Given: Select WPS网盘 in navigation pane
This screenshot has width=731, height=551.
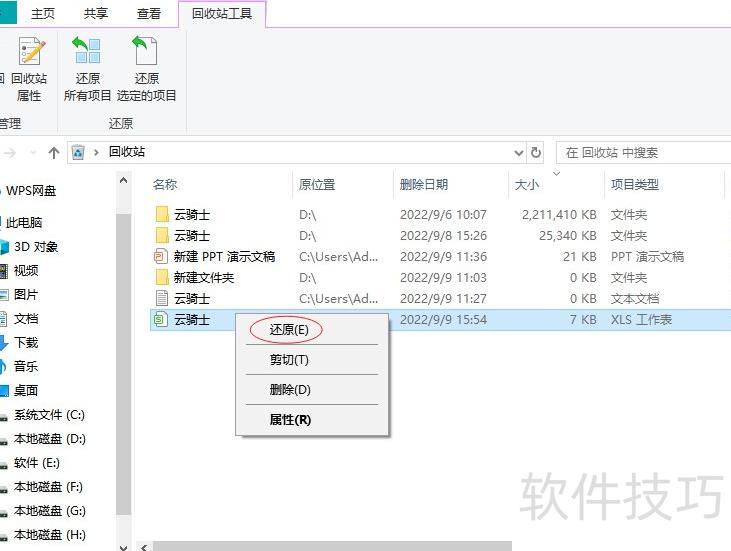Looking at the screenshot, I should (x=31, y=191).
